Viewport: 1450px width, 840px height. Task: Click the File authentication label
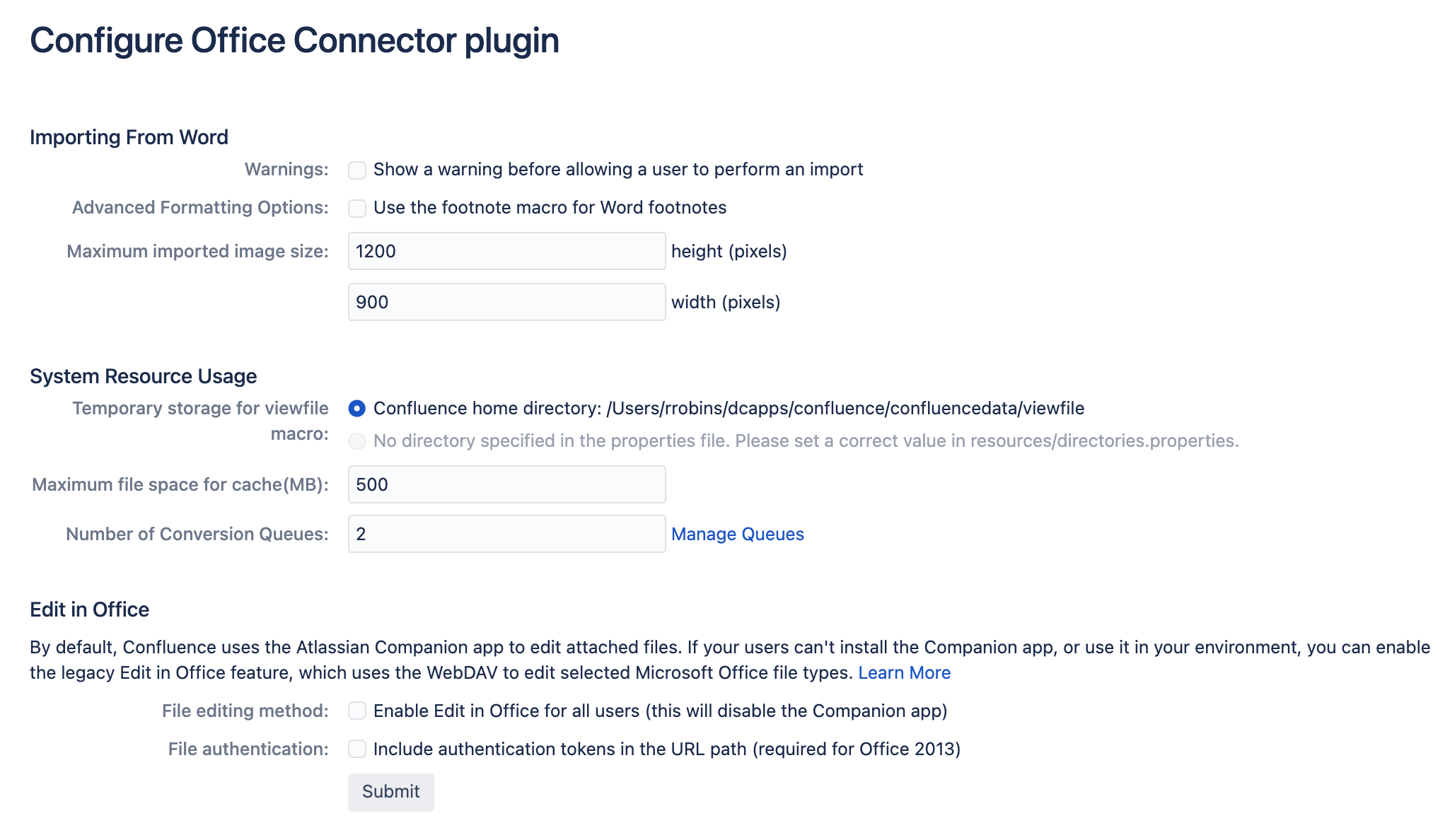(x=248, y=749)
